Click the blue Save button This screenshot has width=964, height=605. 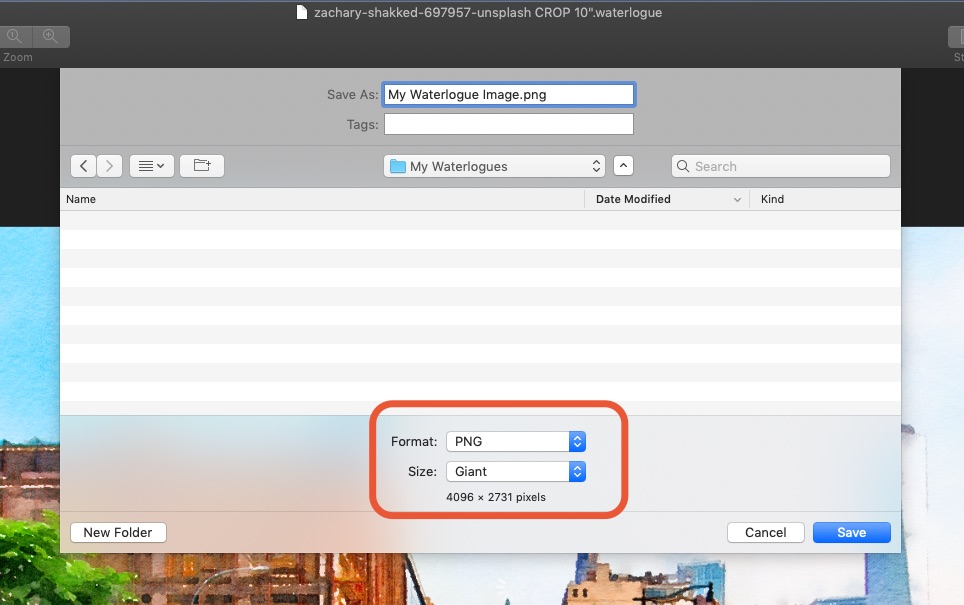pos(851,533)
